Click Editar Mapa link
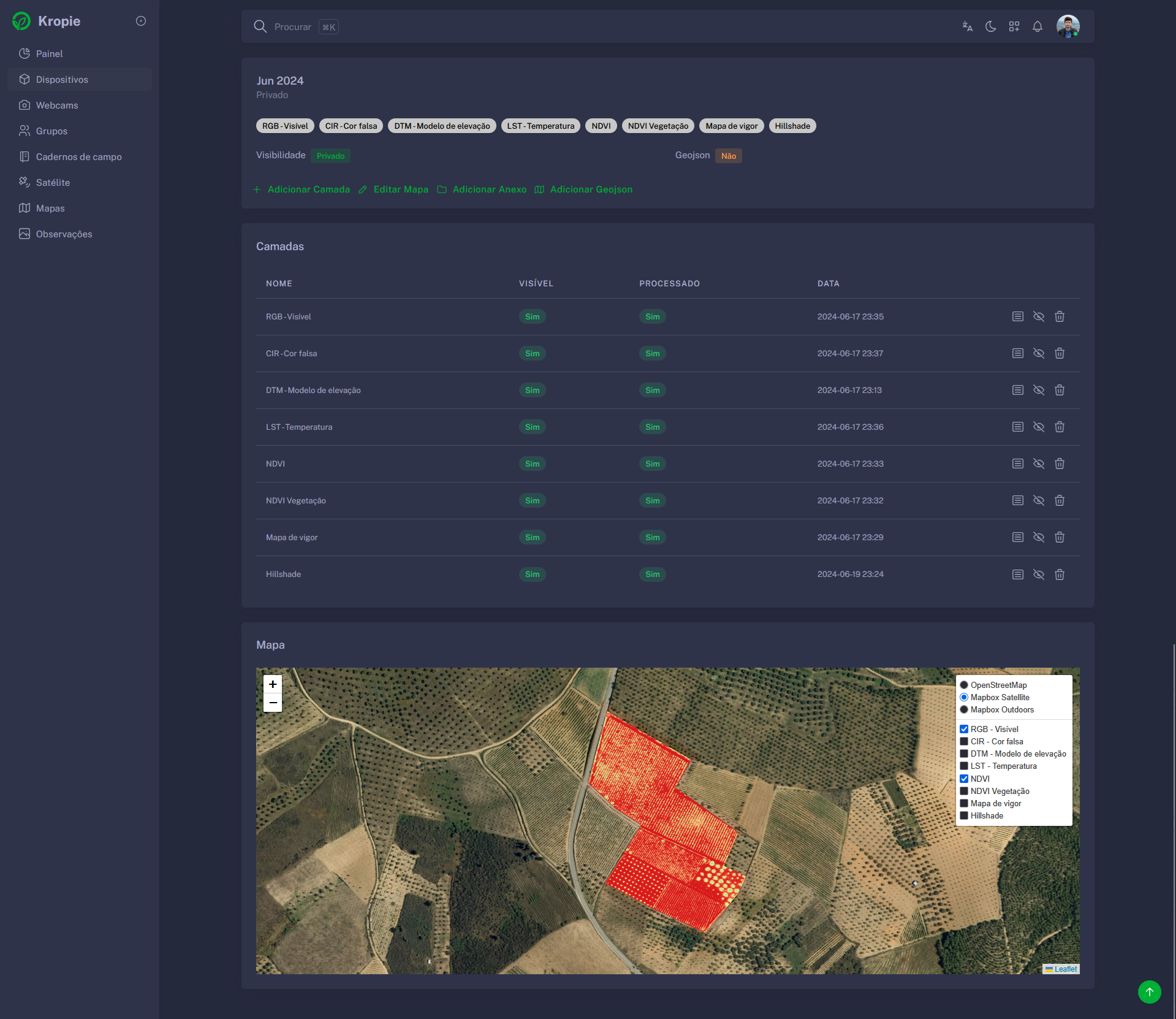This screenshot has width=1176, height=1019. (401, 189)
